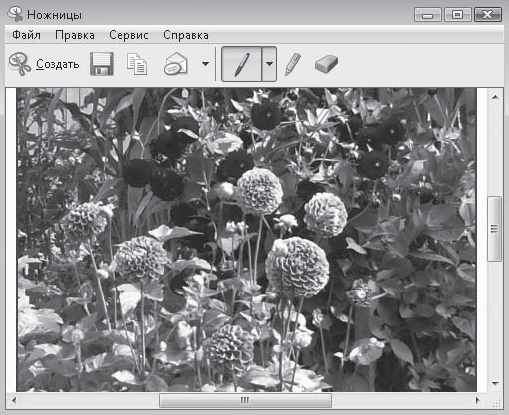Select the Pen tool

coord(242,64)
